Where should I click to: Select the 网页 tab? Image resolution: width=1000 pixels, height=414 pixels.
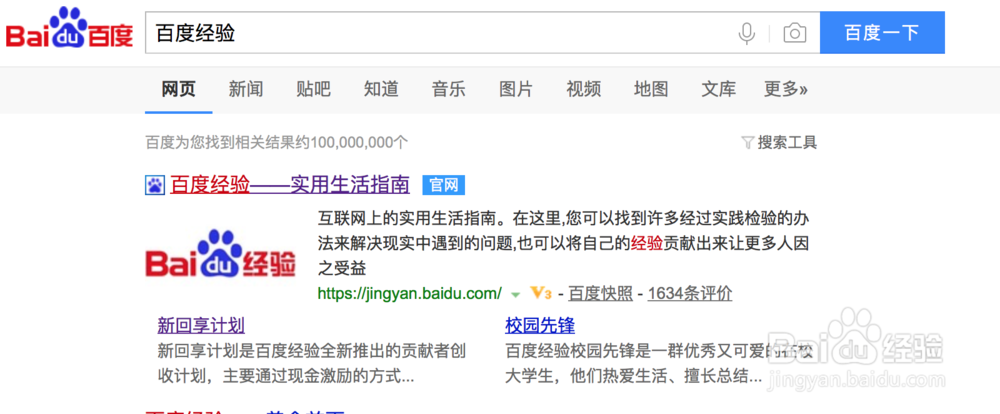click(x=179, y=89)
